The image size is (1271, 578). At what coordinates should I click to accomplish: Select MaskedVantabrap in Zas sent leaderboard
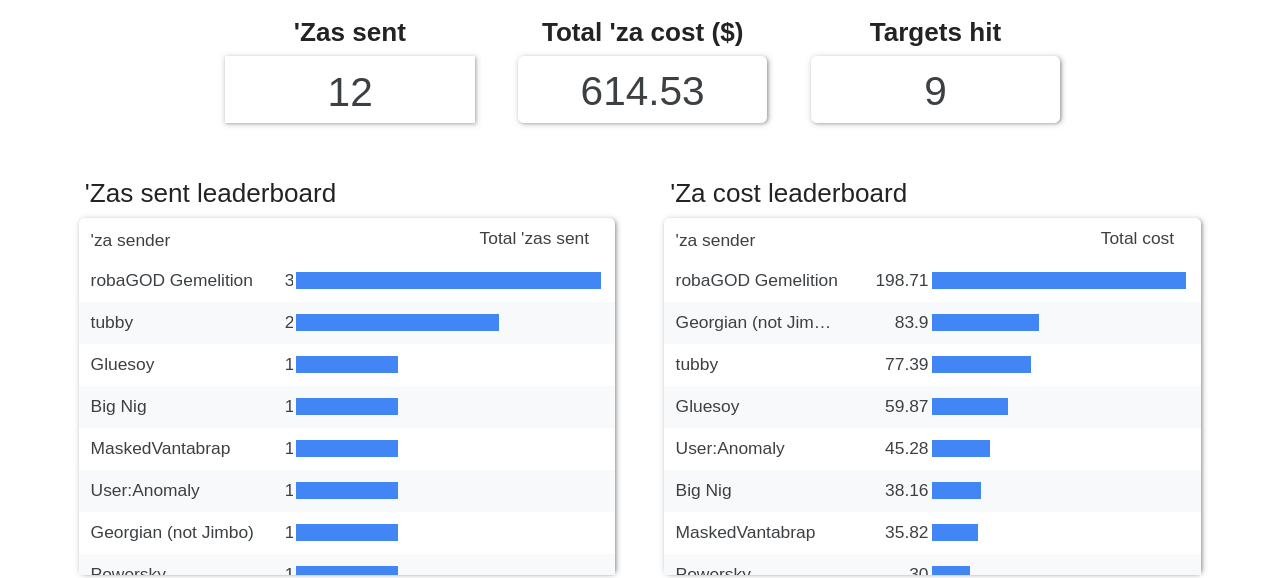click(x=160, y=449)
